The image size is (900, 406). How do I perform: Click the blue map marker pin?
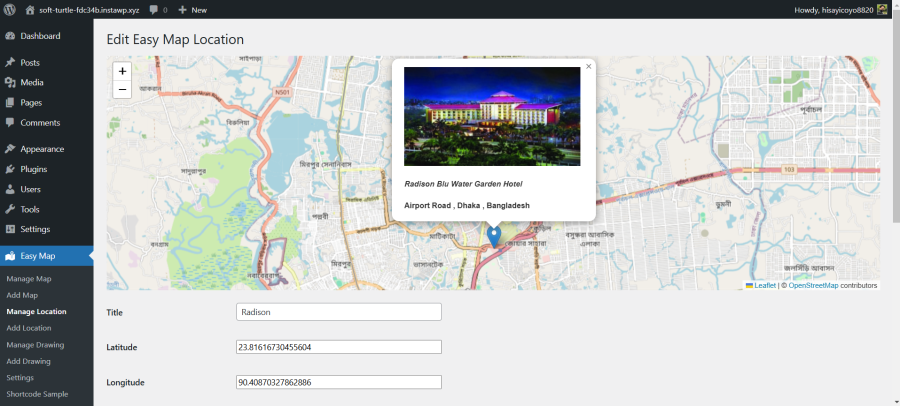tap(494, 237)
